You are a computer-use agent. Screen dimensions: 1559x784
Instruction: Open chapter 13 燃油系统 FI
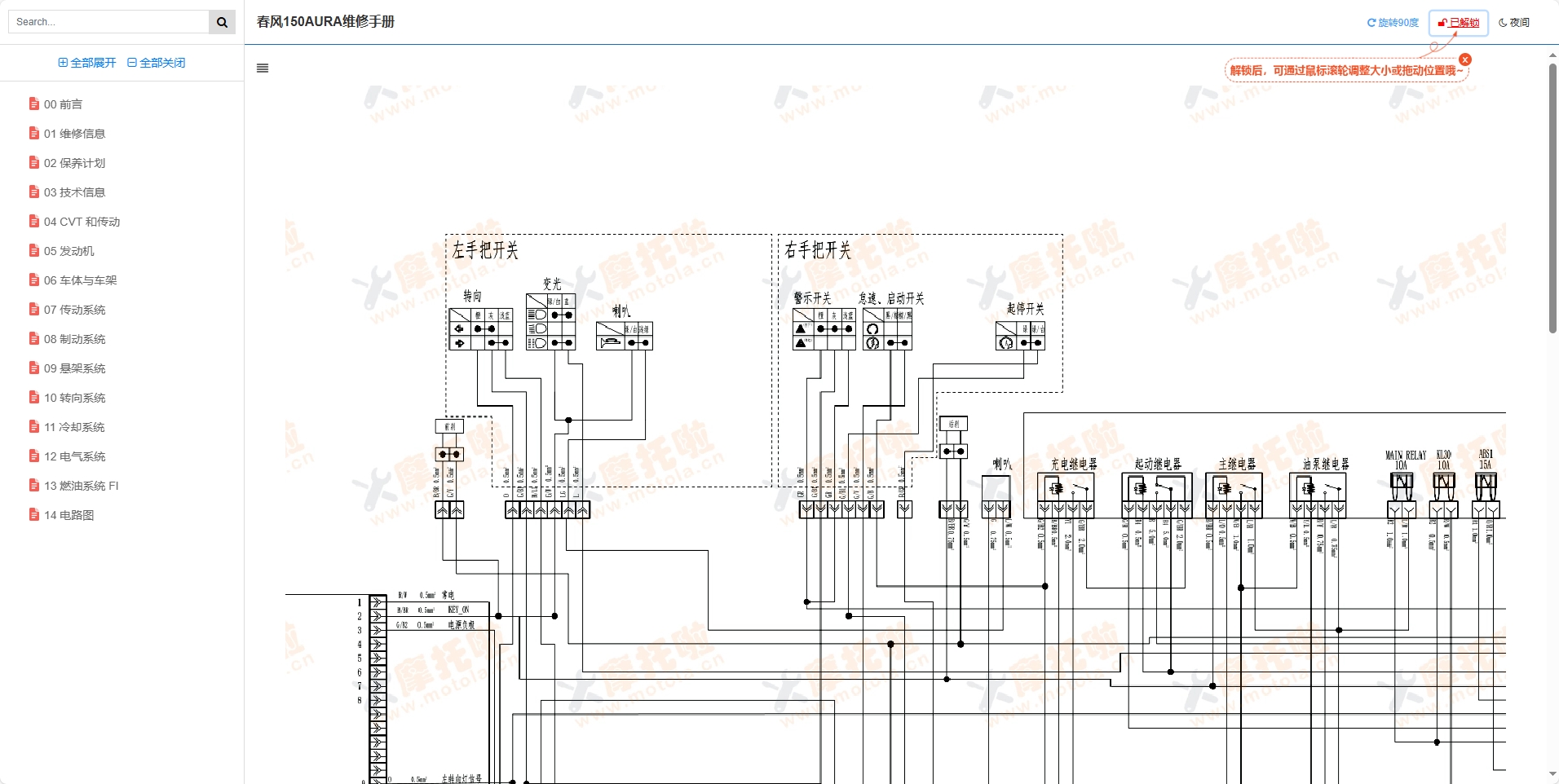point(81,486)
